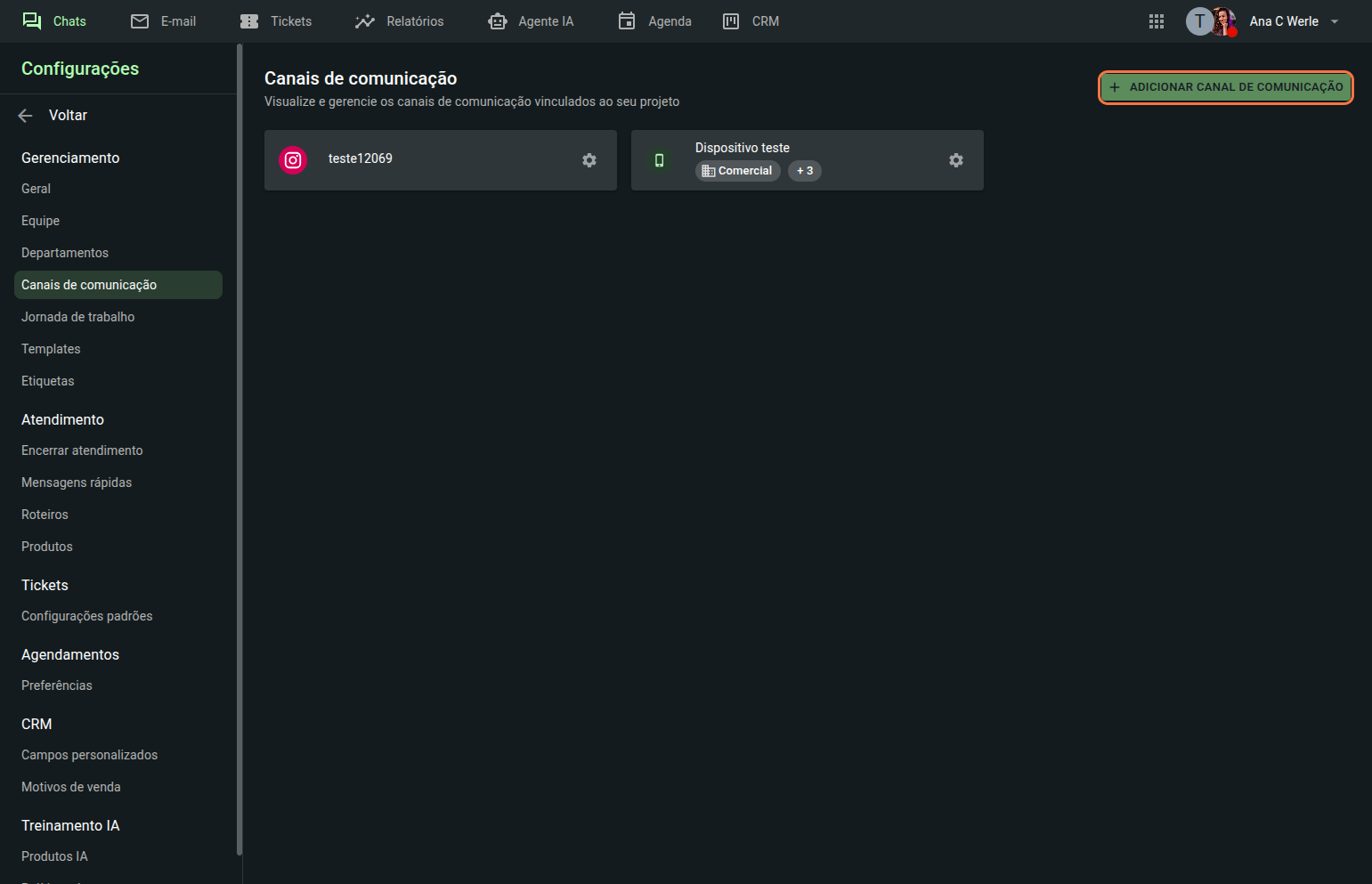Open the Agente IA robot icon
This screenshot has width=1372, height=884.
coord(497,21)
